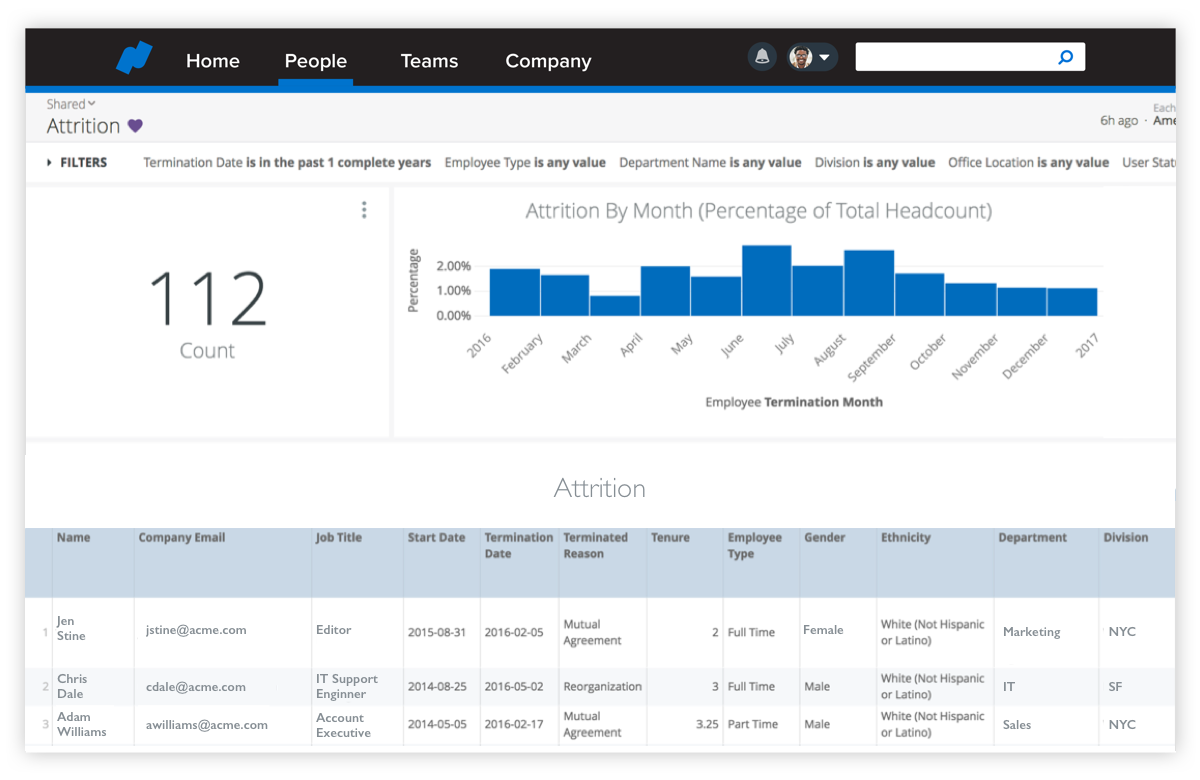The width and height of the screenshot is (1200, 780).
Task: Click the September bar in chart
Action: [x=869, y=283]
